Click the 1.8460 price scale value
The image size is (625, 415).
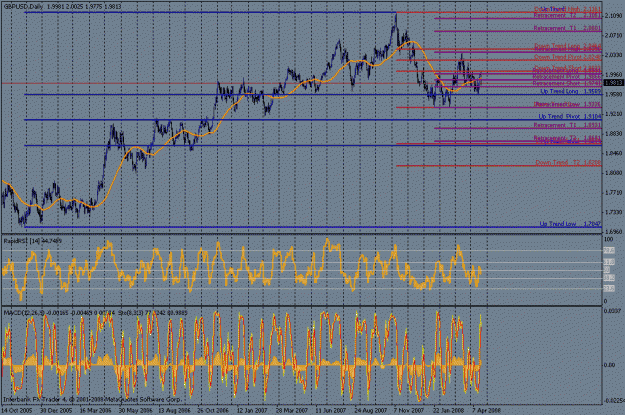point(613,153)
